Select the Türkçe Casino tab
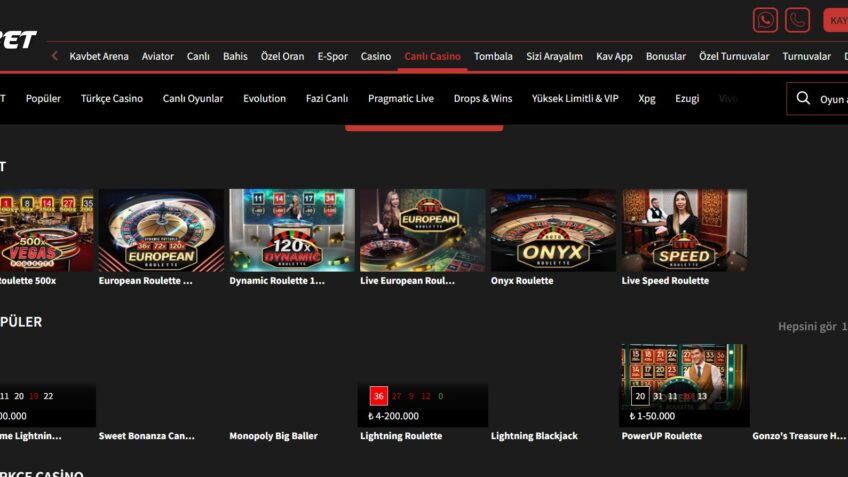The height and width of the screenshot is (477, 848). 111,99
